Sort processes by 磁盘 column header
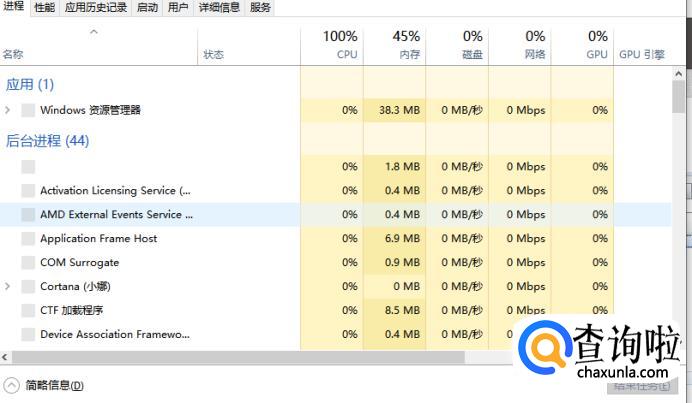Image resolution: width=692 pixels, height=403 pixels. [x=457, y=46]
